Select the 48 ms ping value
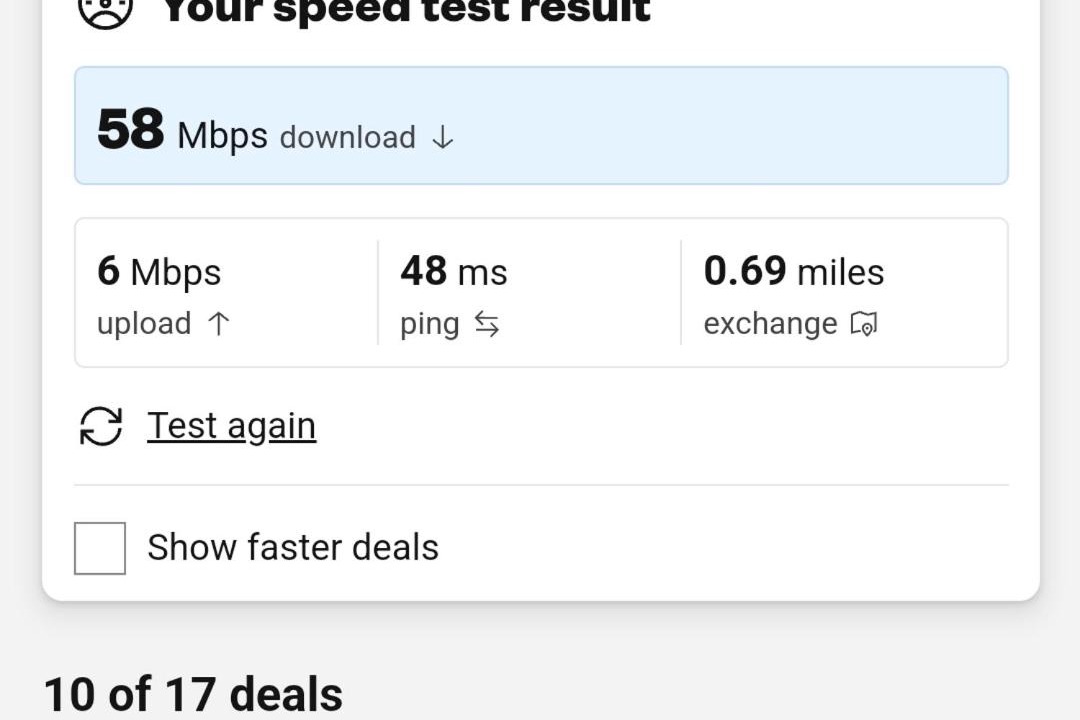The width and height of the screenshot is (1080, 720). coord(453,272)
